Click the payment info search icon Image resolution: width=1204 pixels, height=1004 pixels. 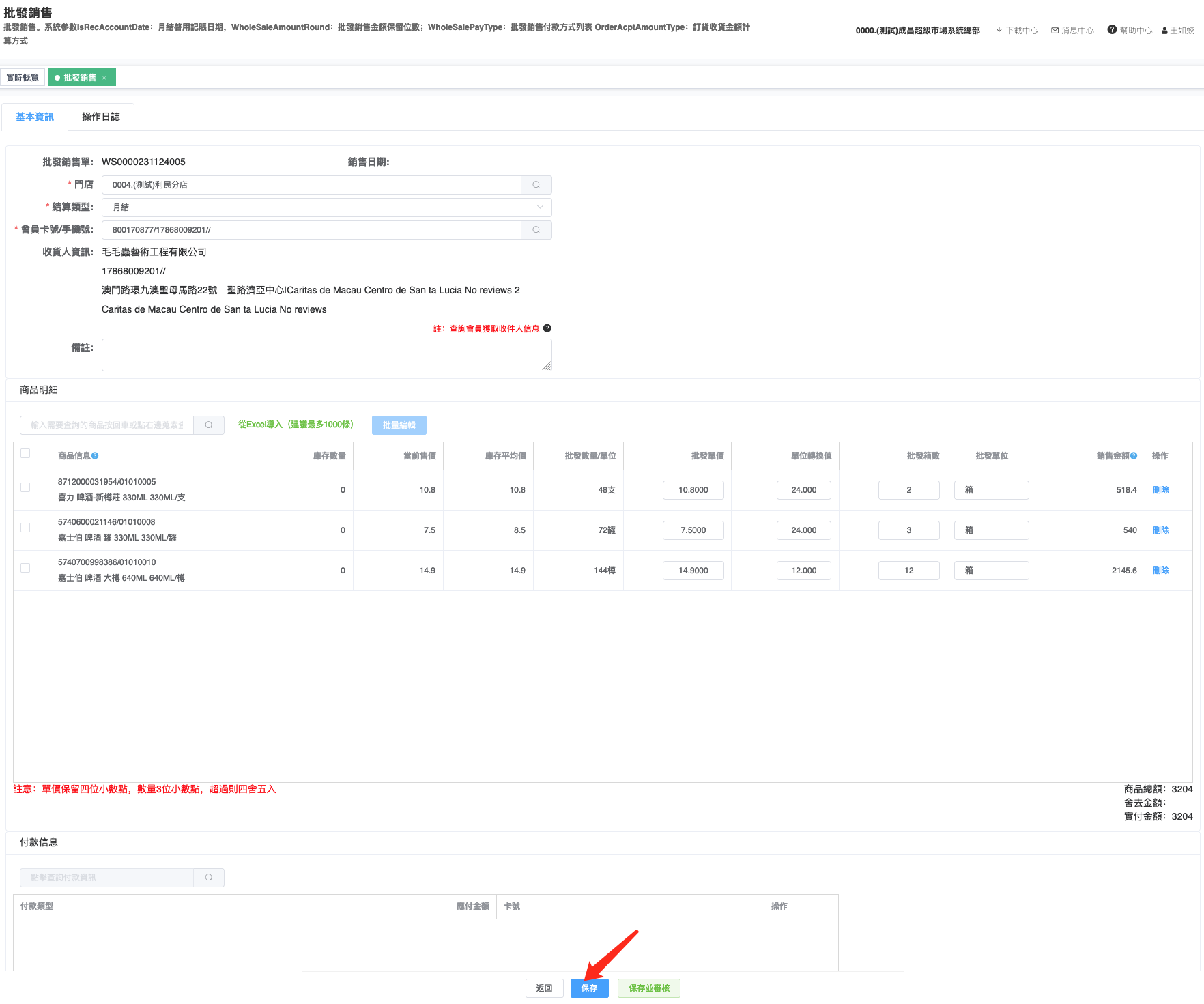209,878
